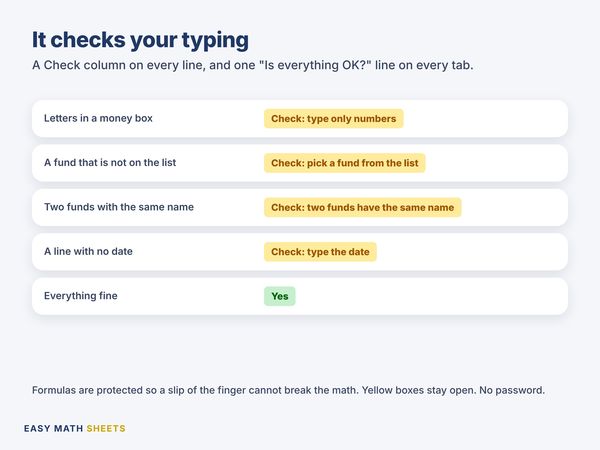Select the 'Letters in a money box' label
Screen dimensions: 600x450
[x=98, y=118]
